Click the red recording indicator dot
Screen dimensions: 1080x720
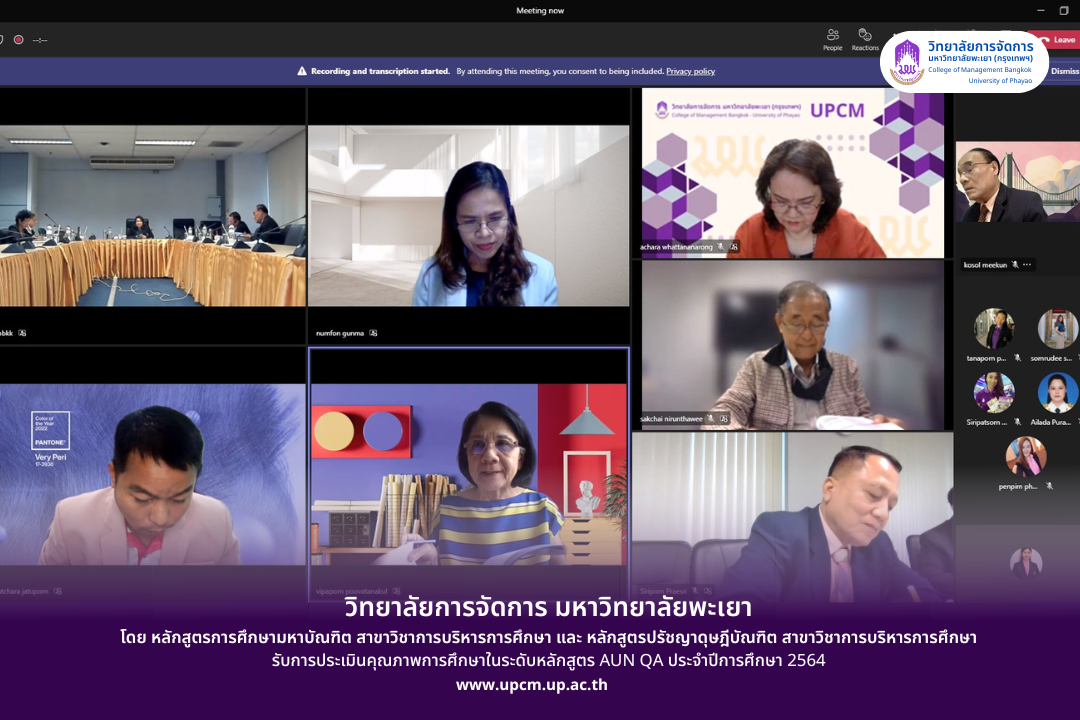point(19,40)
